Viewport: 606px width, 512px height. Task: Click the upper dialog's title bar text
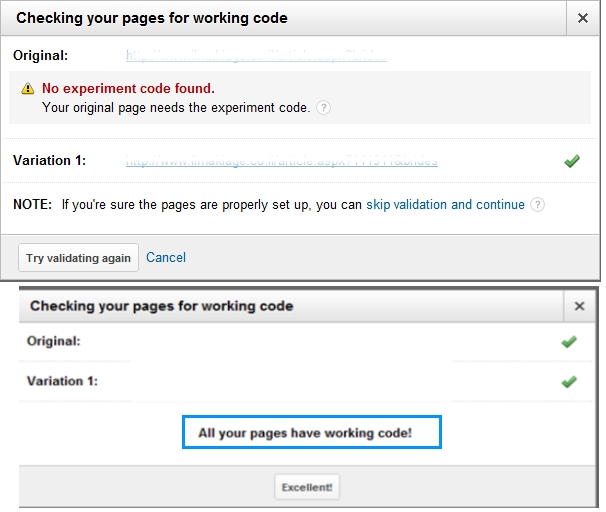click(x=152, y=18)
